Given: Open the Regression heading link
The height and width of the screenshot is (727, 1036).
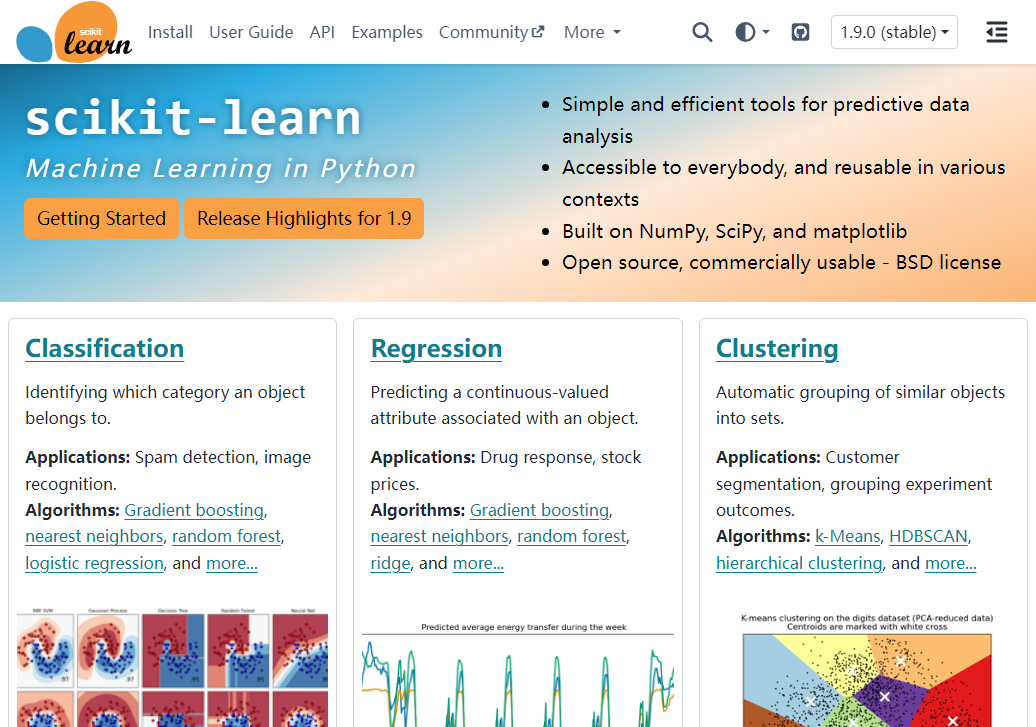Looking at the screenshot, I should 436,348.
